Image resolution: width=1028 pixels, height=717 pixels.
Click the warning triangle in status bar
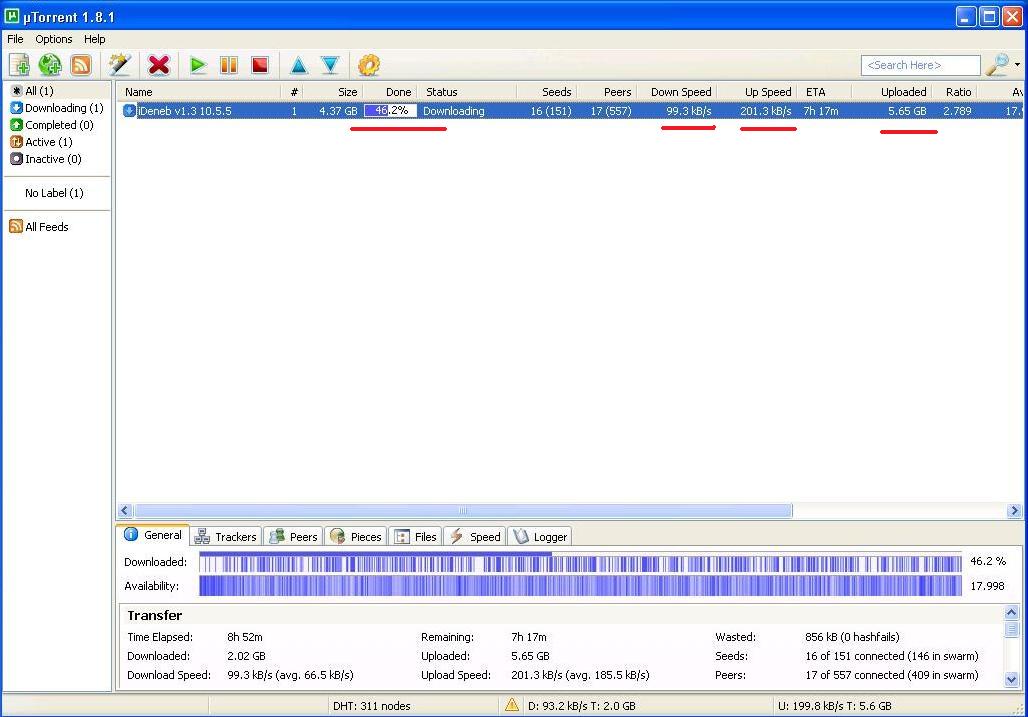(511, 705)
